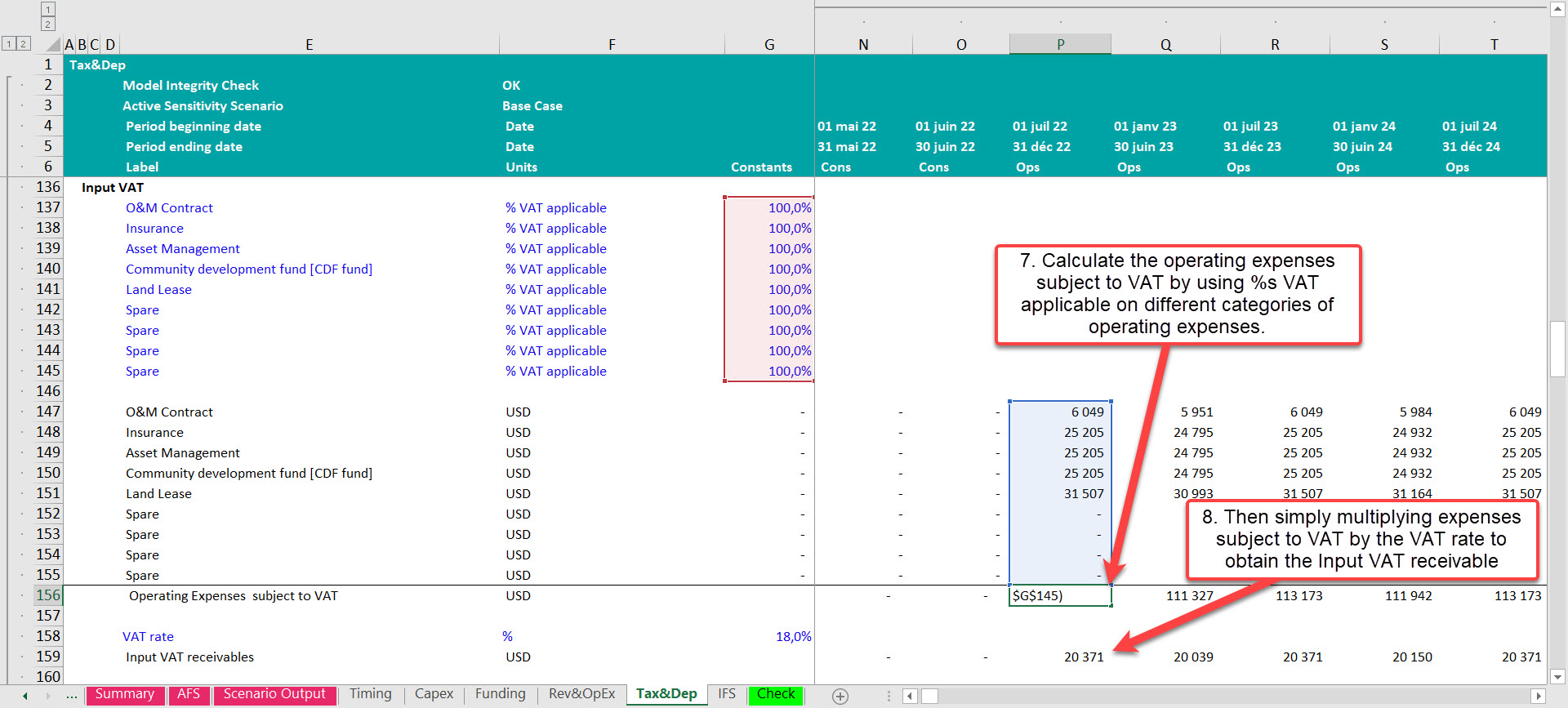The height and width of the screenshot is (708, 1568).
Task: Select row 156 header
Action: pos(48,595)
